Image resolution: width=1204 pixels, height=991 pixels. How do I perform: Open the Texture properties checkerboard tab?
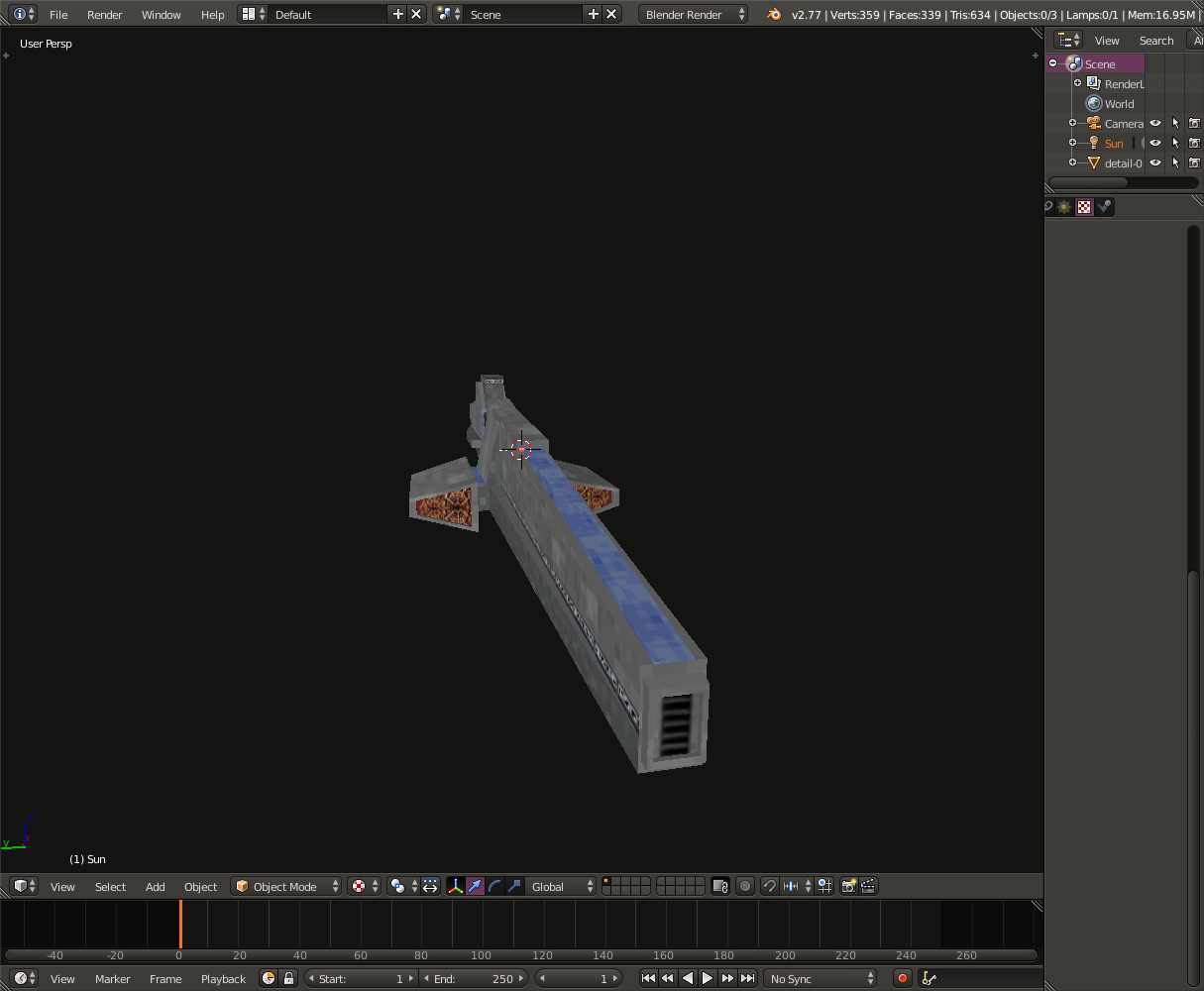pyautogui.click(x=1084, y=207)
